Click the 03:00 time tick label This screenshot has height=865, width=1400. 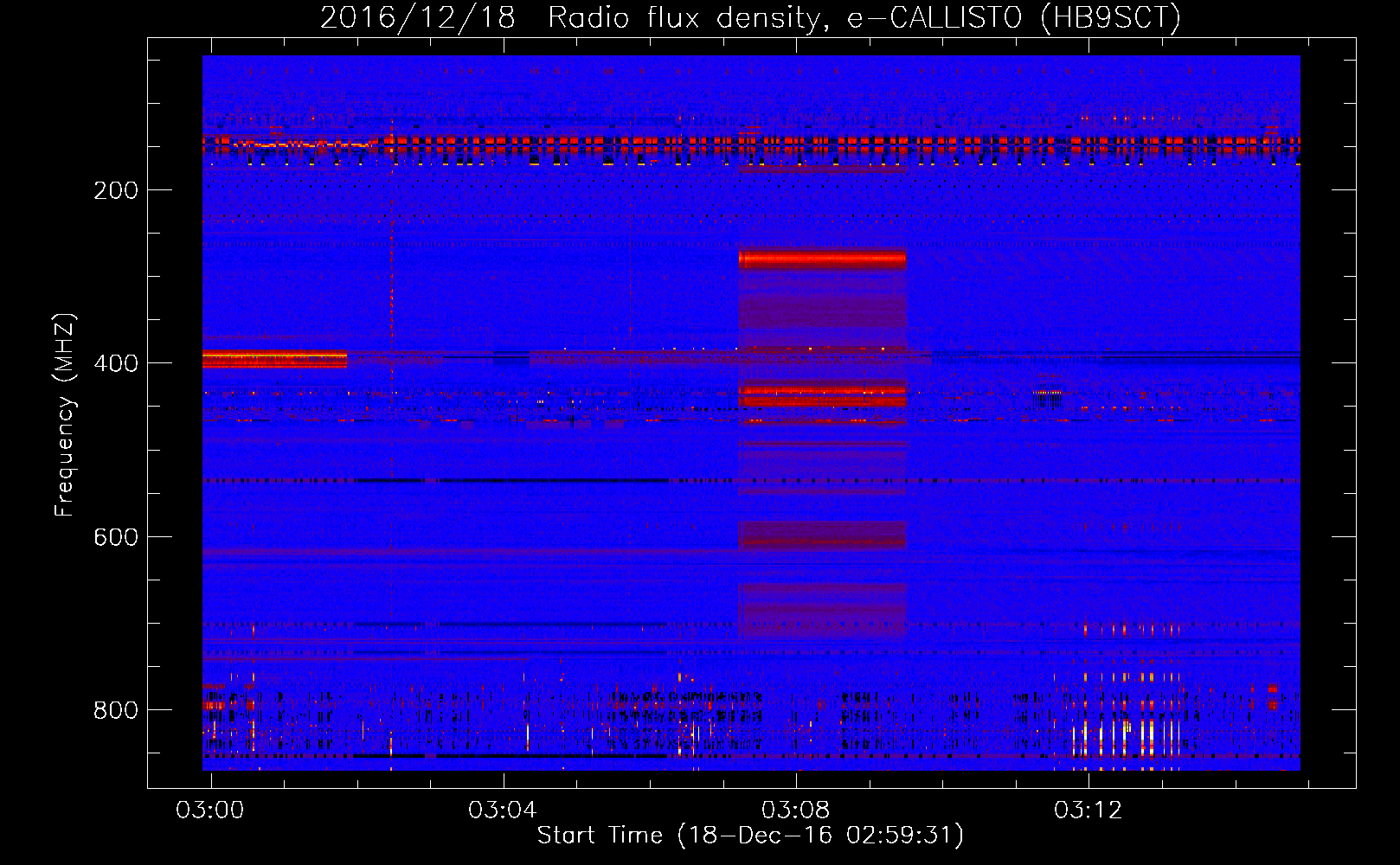click(210, 810)
